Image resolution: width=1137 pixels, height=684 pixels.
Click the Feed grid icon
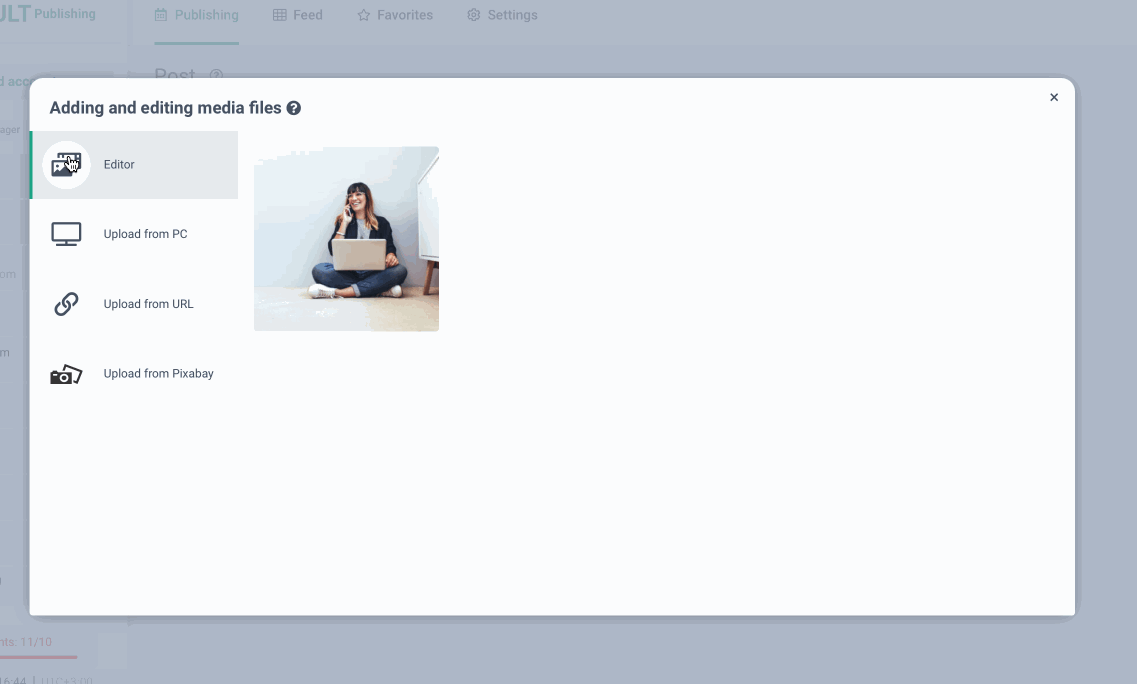280,15
